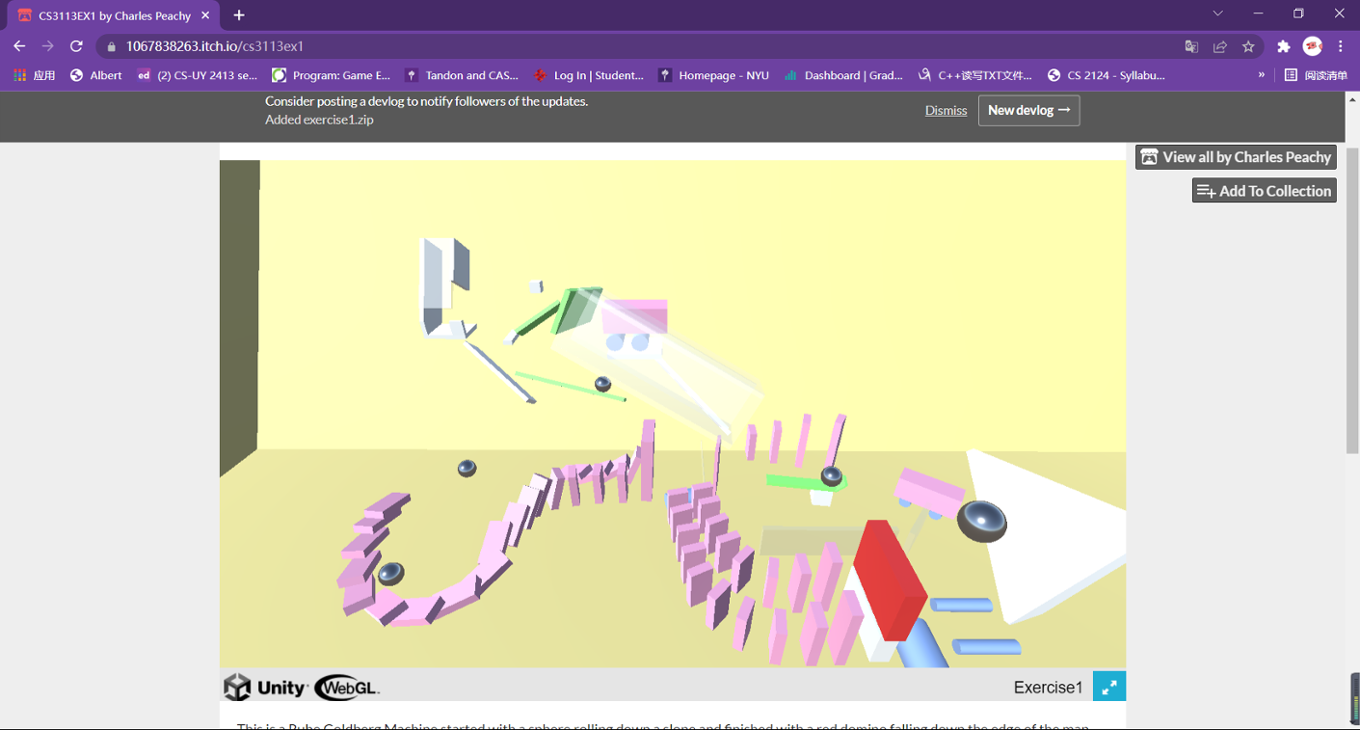Select the CS3113EX1 browser tab
Viewport: 1360px width, 730px height.
(110, 15)
